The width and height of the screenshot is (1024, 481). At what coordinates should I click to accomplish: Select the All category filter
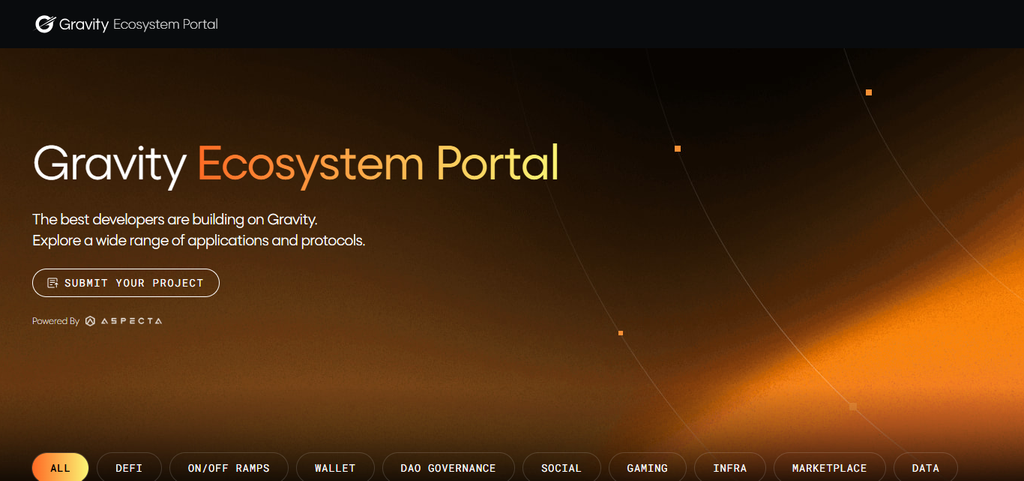coord(60,468)
